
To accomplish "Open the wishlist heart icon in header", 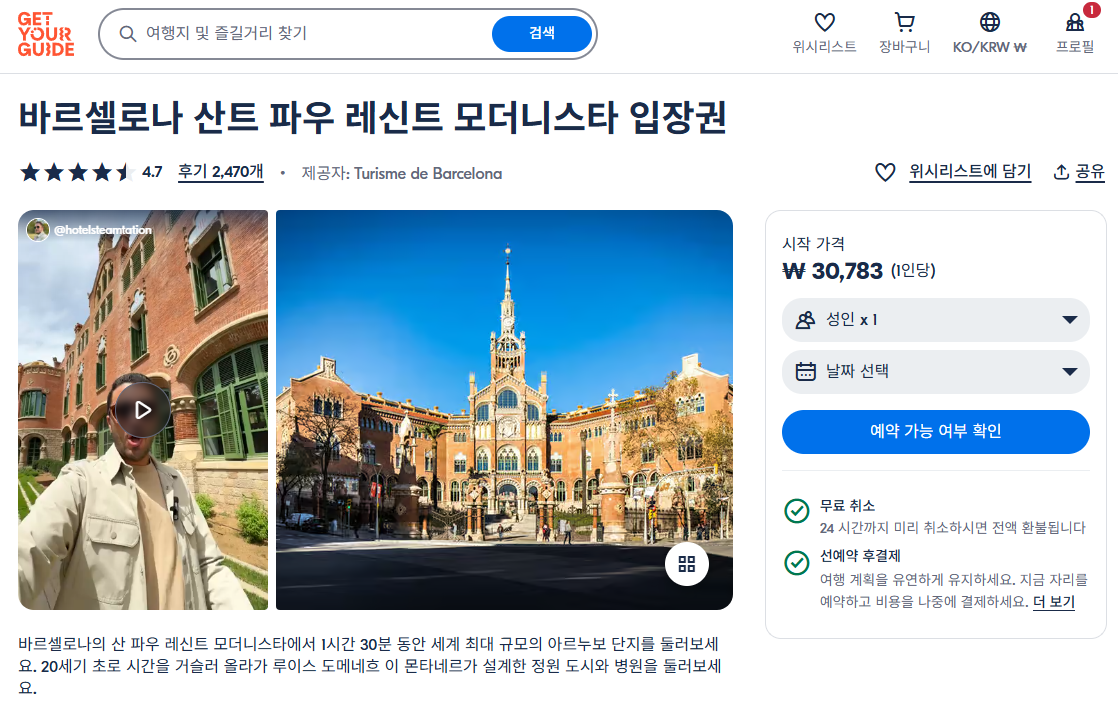I will tap(824, 23).
